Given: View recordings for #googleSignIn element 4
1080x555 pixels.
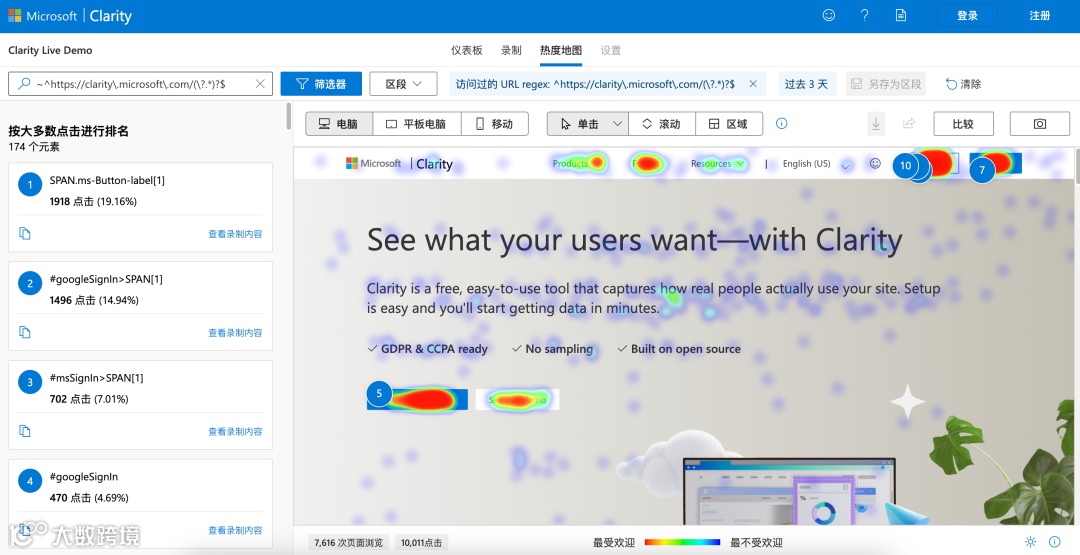Looking at the screenshot, I should (236, 530).
